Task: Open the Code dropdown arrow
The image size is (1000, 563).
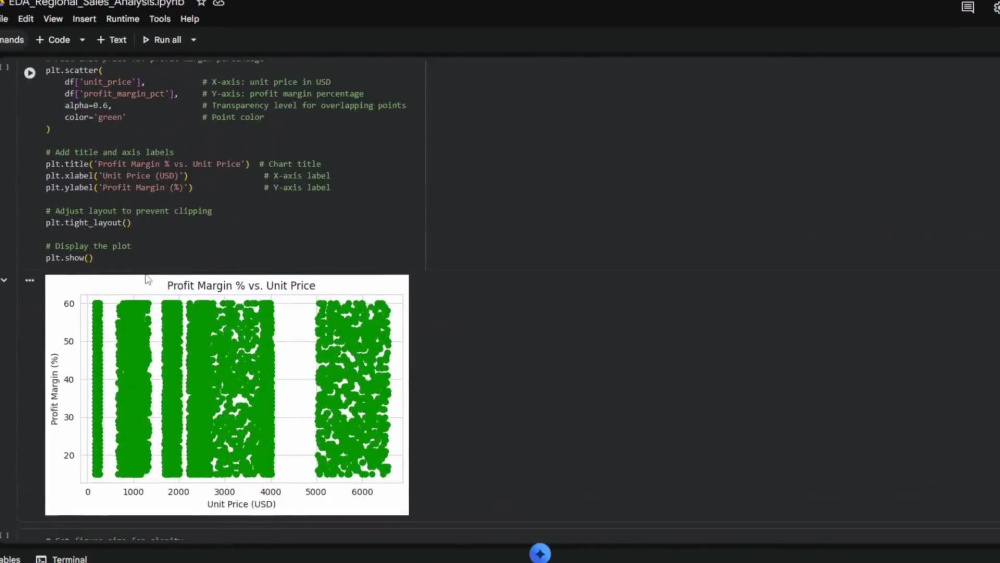Action: 82,40
